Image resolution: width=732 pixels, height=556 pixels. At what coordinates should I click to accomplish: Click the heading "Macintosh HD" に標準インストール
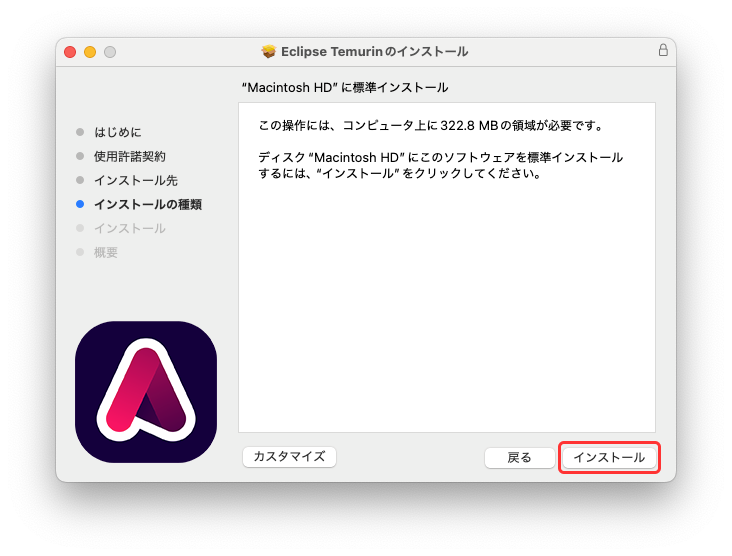pyautogui.click(x=345, y=87)
